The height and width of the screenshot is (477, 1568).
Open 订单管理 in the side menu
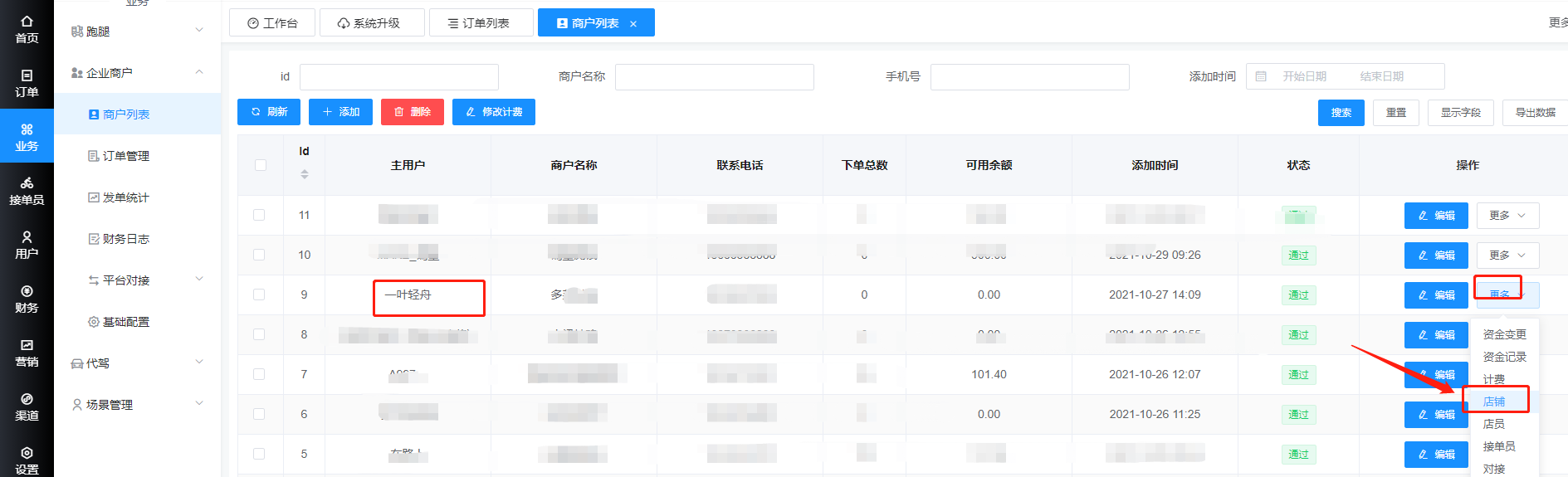tap(138, 156)
